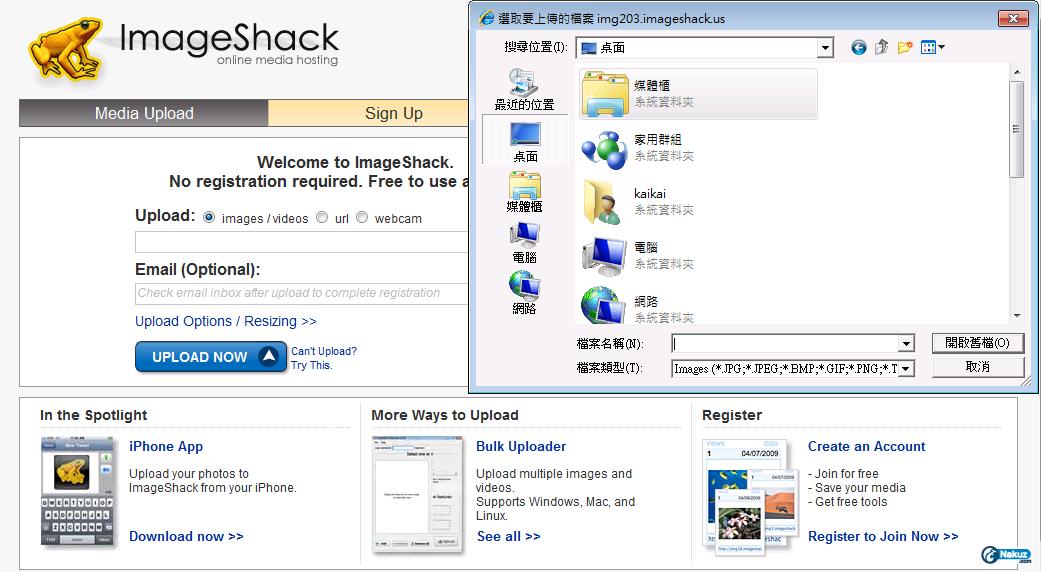Click the file list scroll down arrow

click(1016, 317)
